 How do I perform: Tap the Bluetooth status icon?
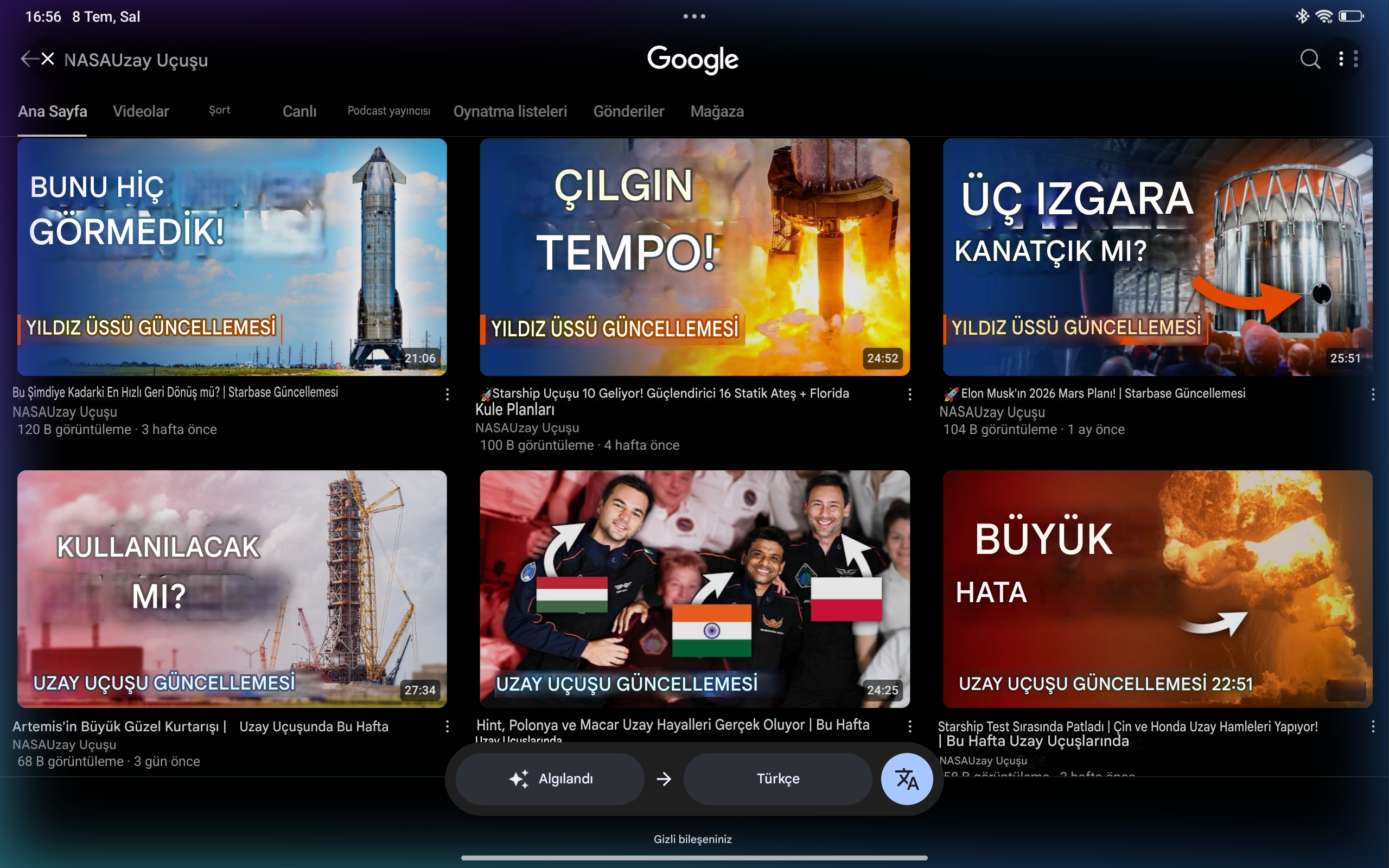[x=1302, y=16]
